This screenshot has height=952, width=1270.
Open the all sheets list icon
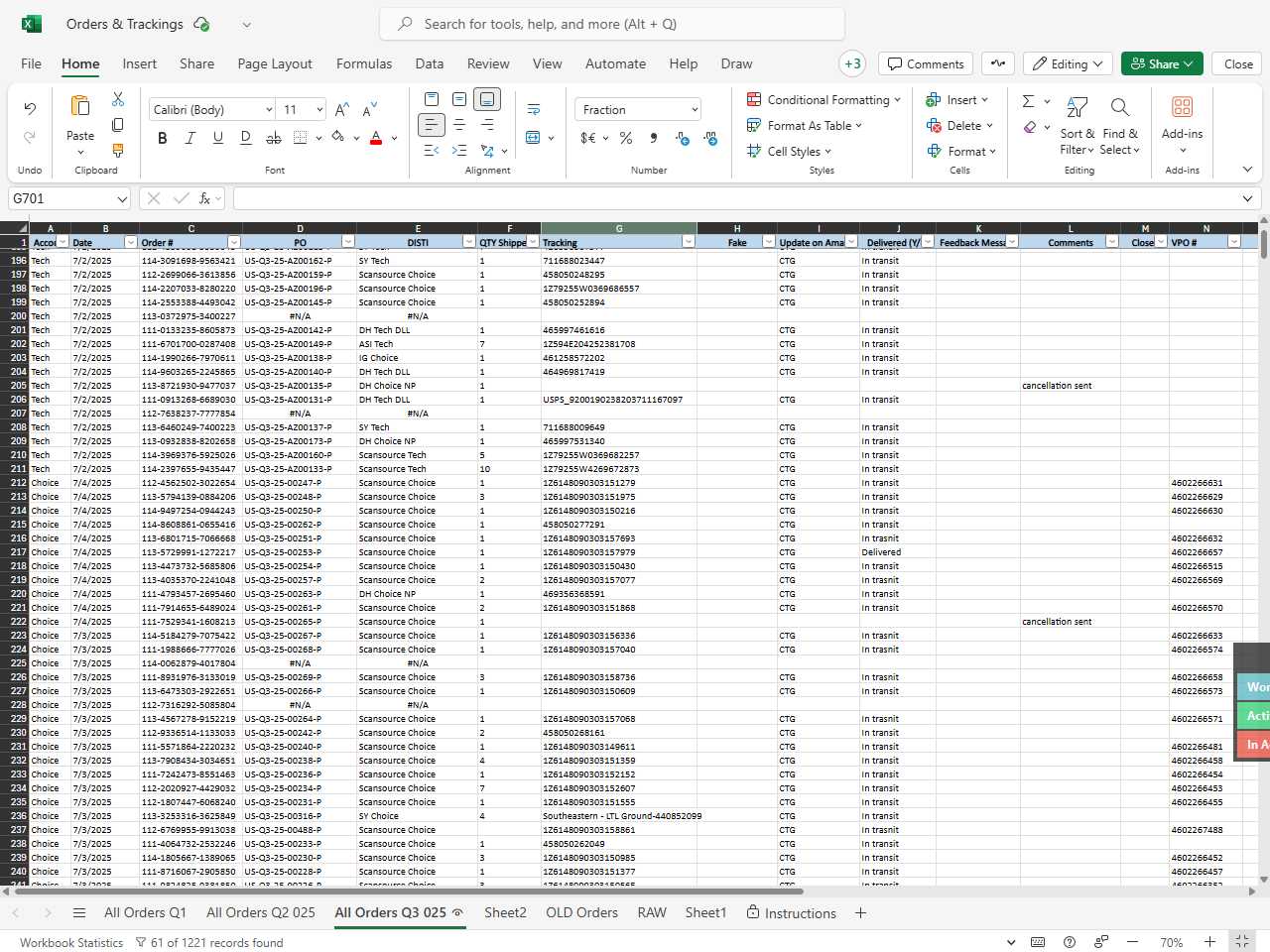(79, 912)
